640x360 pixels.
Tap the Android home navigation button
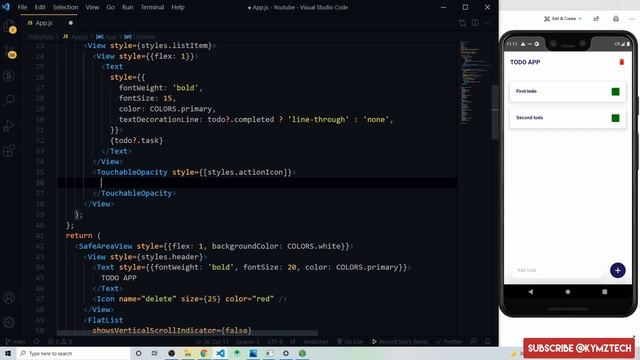tap(568, 292)
